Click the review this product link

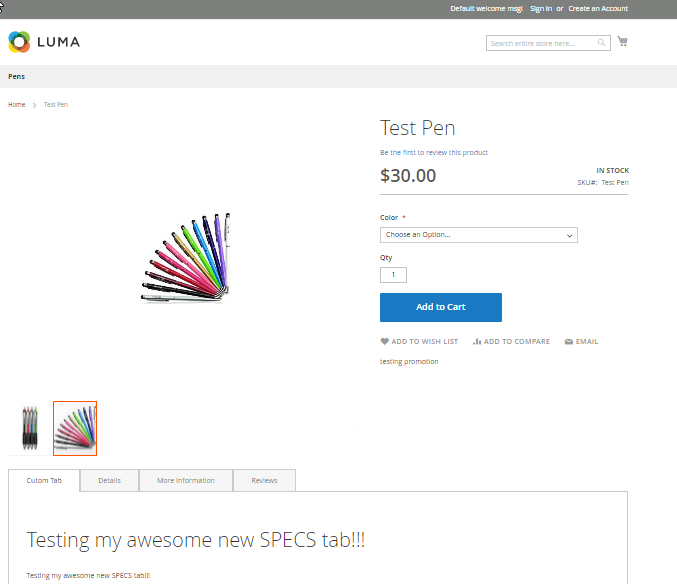[433, 153]
